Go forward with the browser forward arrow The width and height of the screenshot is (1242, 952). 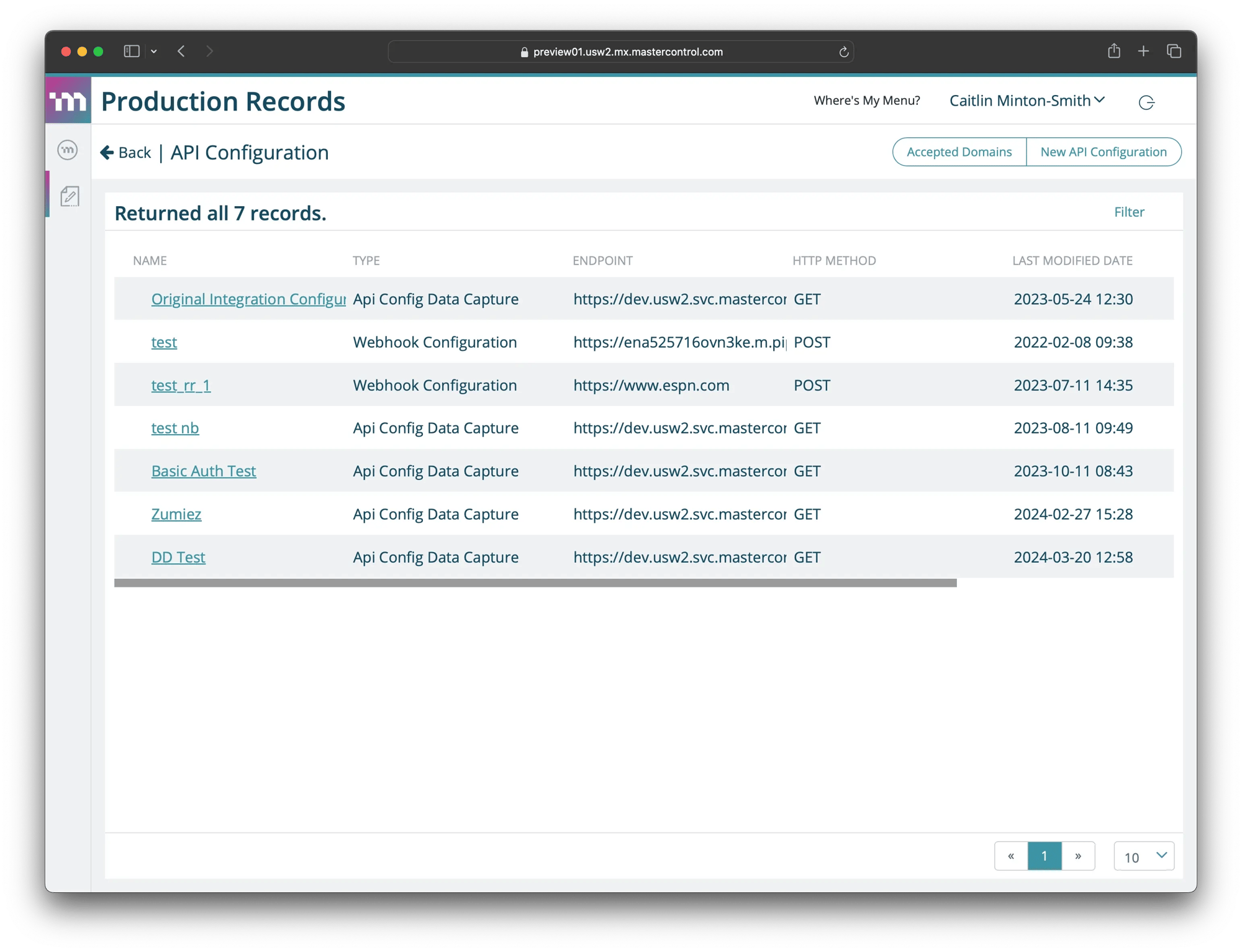tap(210, 52)
